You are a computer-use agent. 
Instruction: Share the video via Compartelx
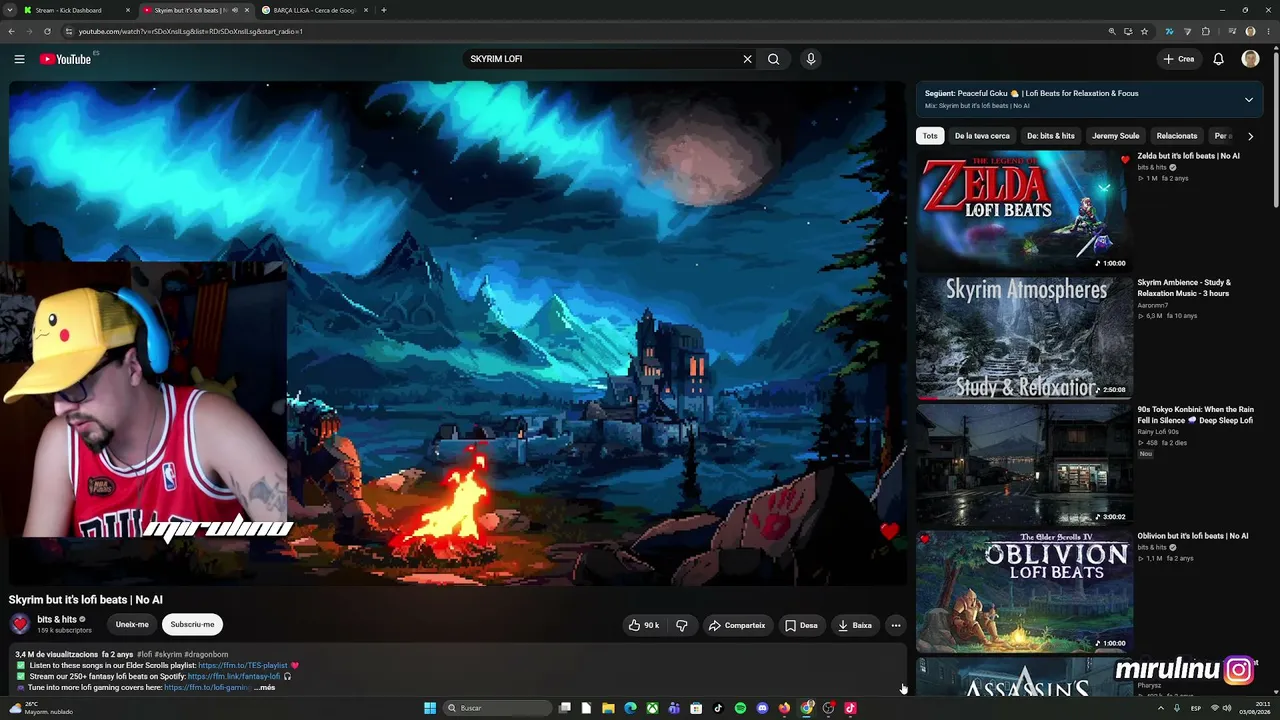coord(737,625)
